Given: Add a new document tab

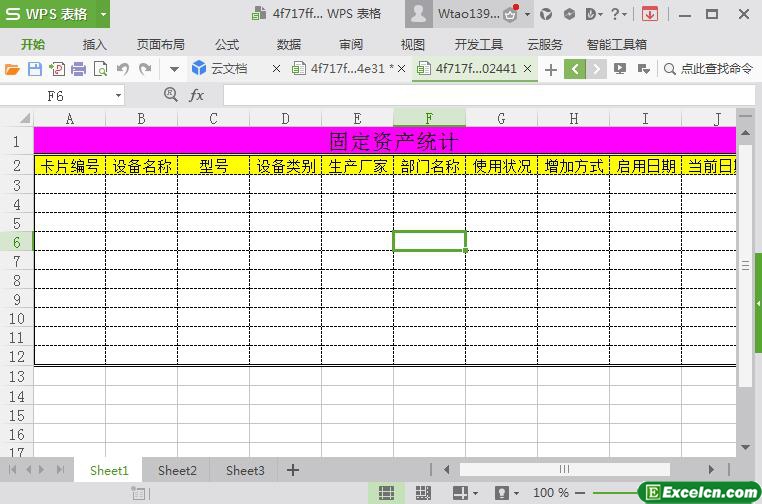Looking at the screenshot, I should (551, 70).
